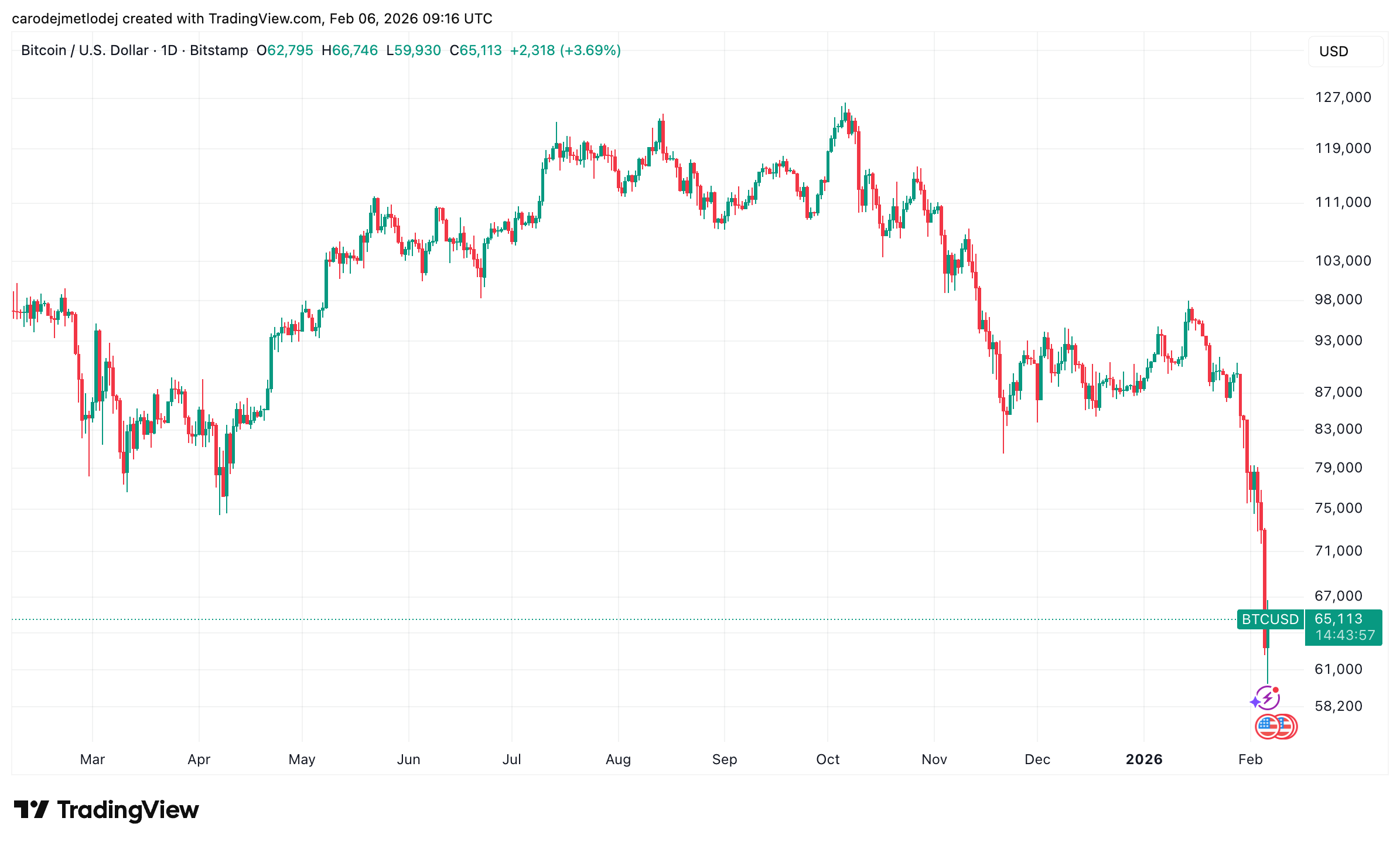This screenshot has height=845, width=1400.
Task: Click the +2,318 (+3.69%) change value
Action: pos(565,50)
